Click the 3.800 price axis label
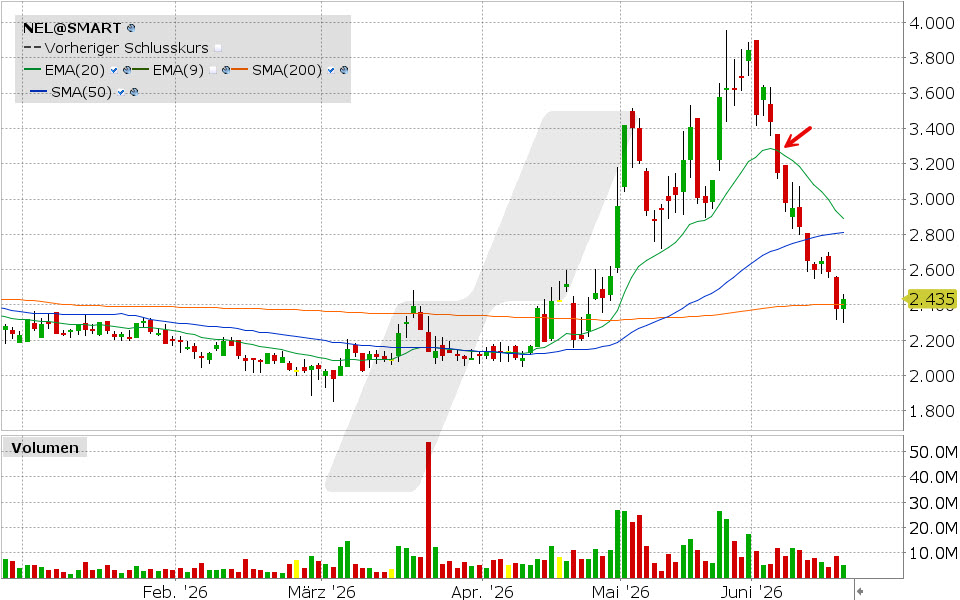The image size is (960, 600). [x=932, y=58]
